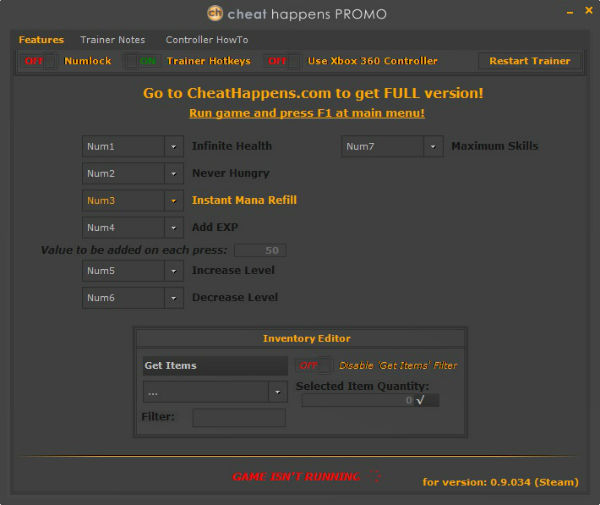Open the Num5 hotkey dropdown arrow
This screenshot has height=505, width=600.
click(x=174, y=271)
